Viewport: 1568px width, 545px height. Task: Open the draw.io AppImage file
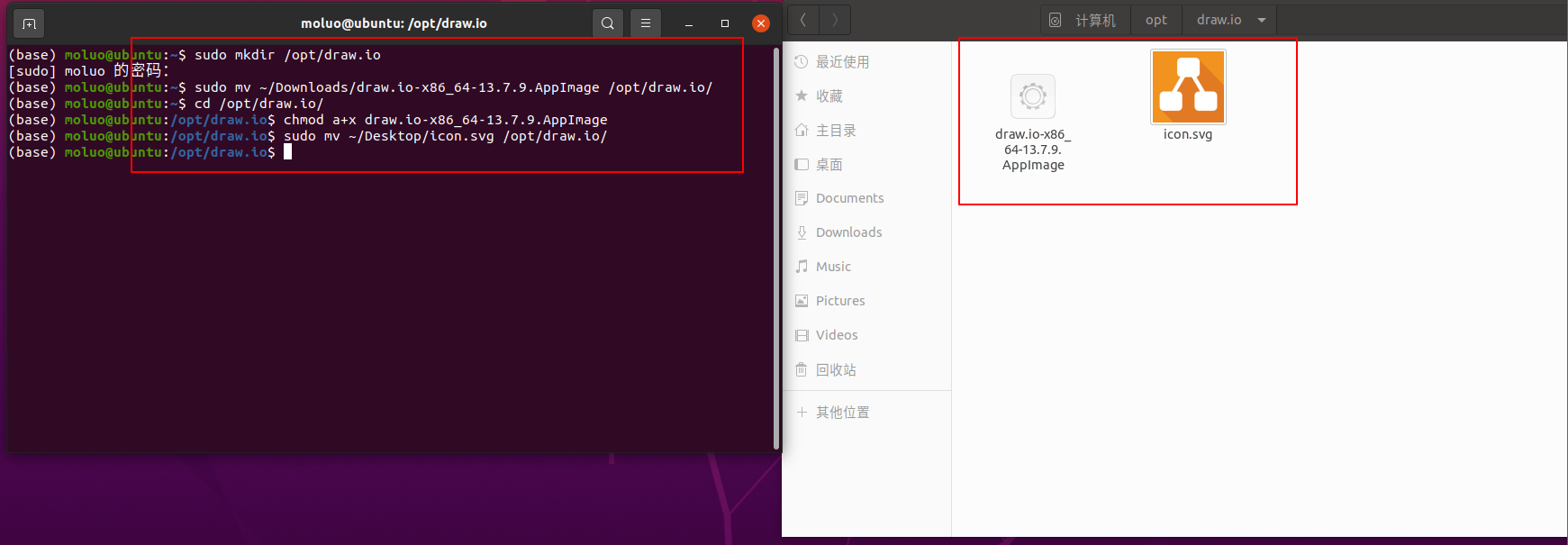click(1033, 123)
